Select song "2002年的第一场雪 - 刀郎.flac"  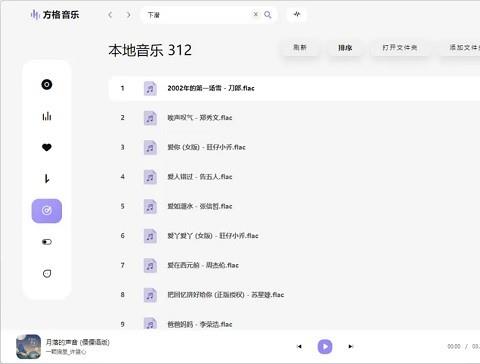[294, 88]
